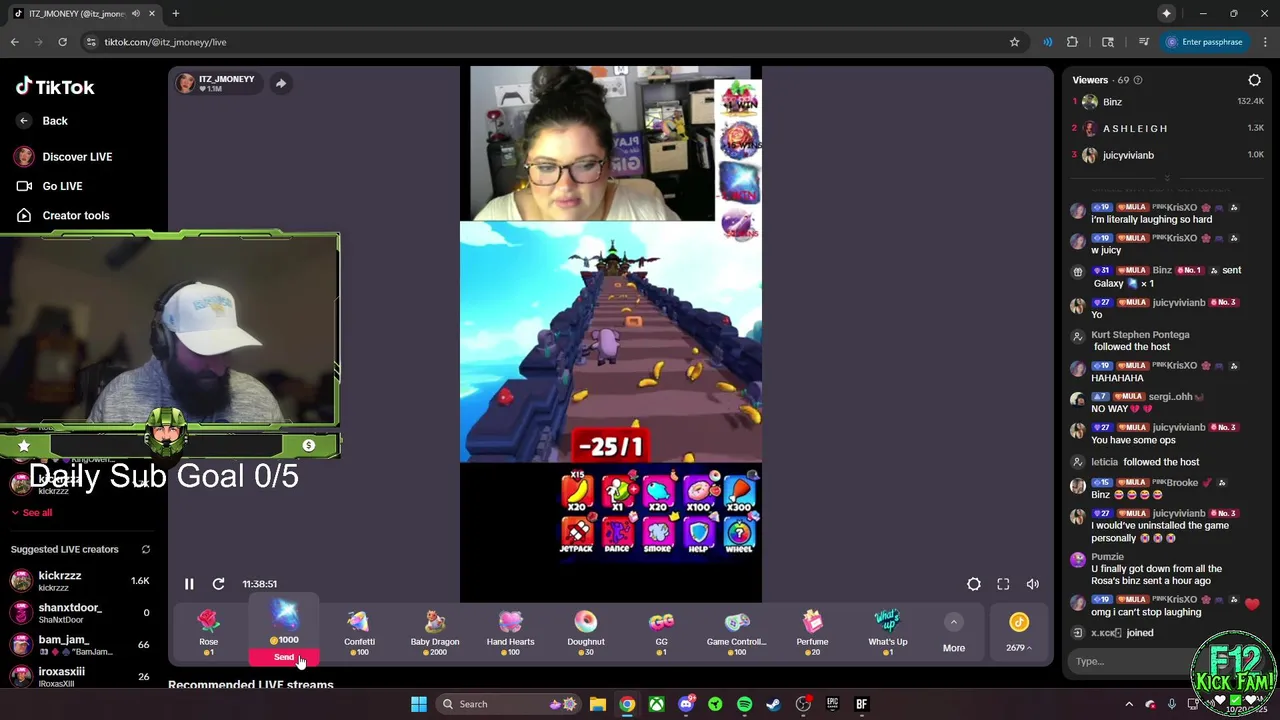Click red heart like button in chat
1280x720 pixels.
coord(1252,603)
